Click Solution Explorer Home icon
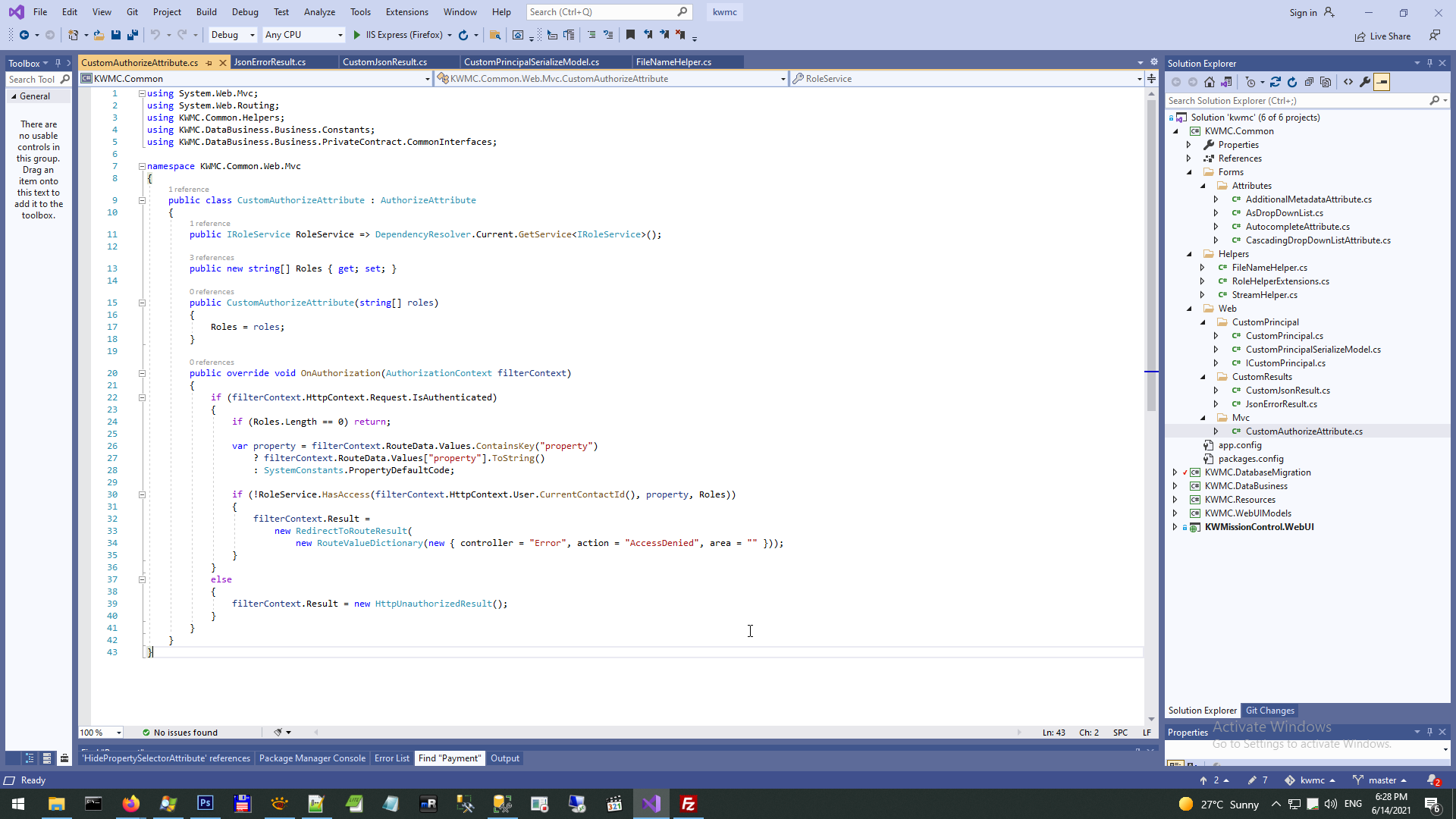This screenshot has height=819, width=1456. click(x=1210, y=82)
